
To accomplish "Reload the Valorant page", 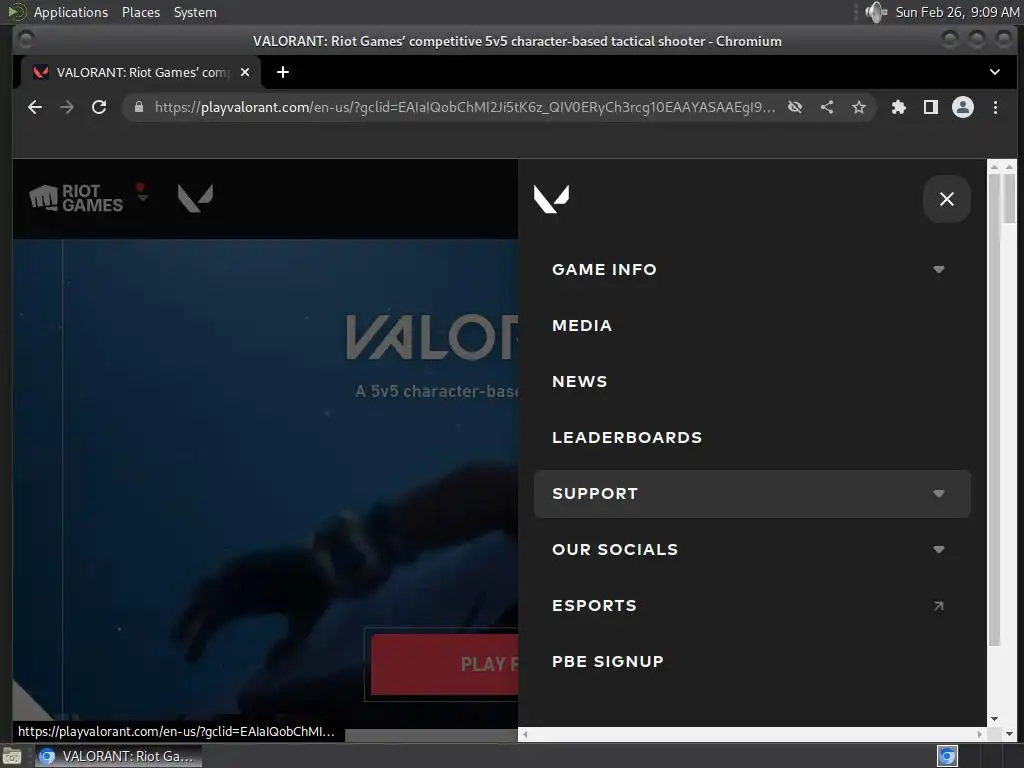I will pos(99,107).
